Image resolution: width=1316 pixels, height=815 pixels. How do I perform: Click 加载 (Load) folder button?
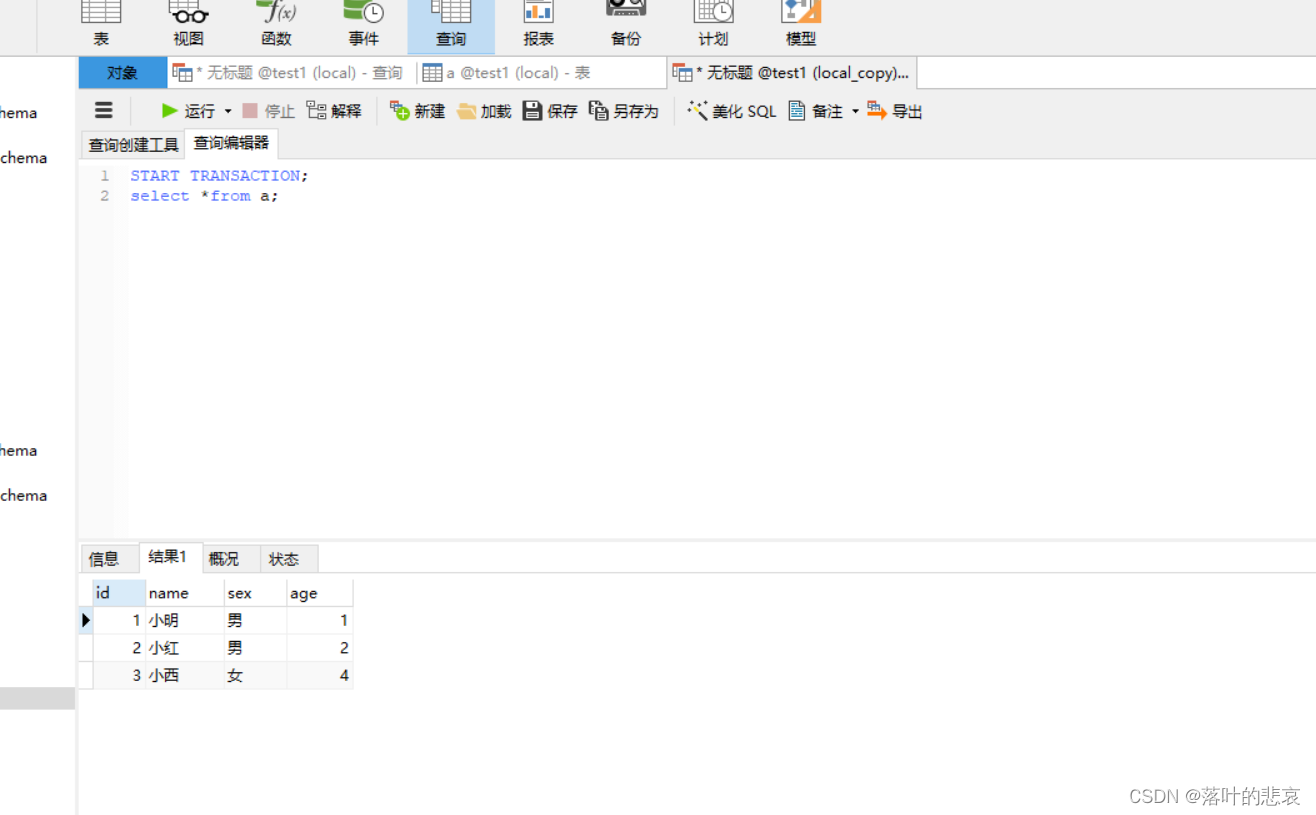[x=484, y=111]
